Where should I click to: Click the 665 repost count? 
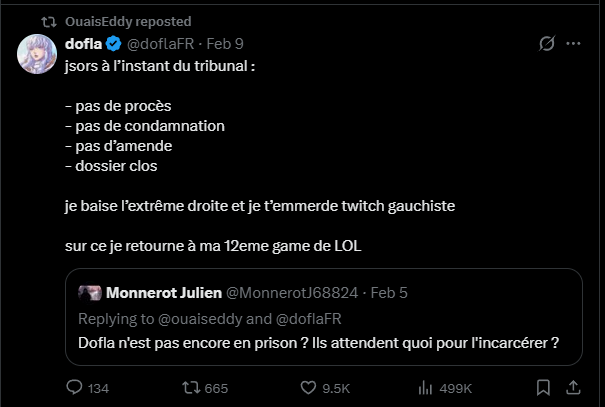coord(216,387)
